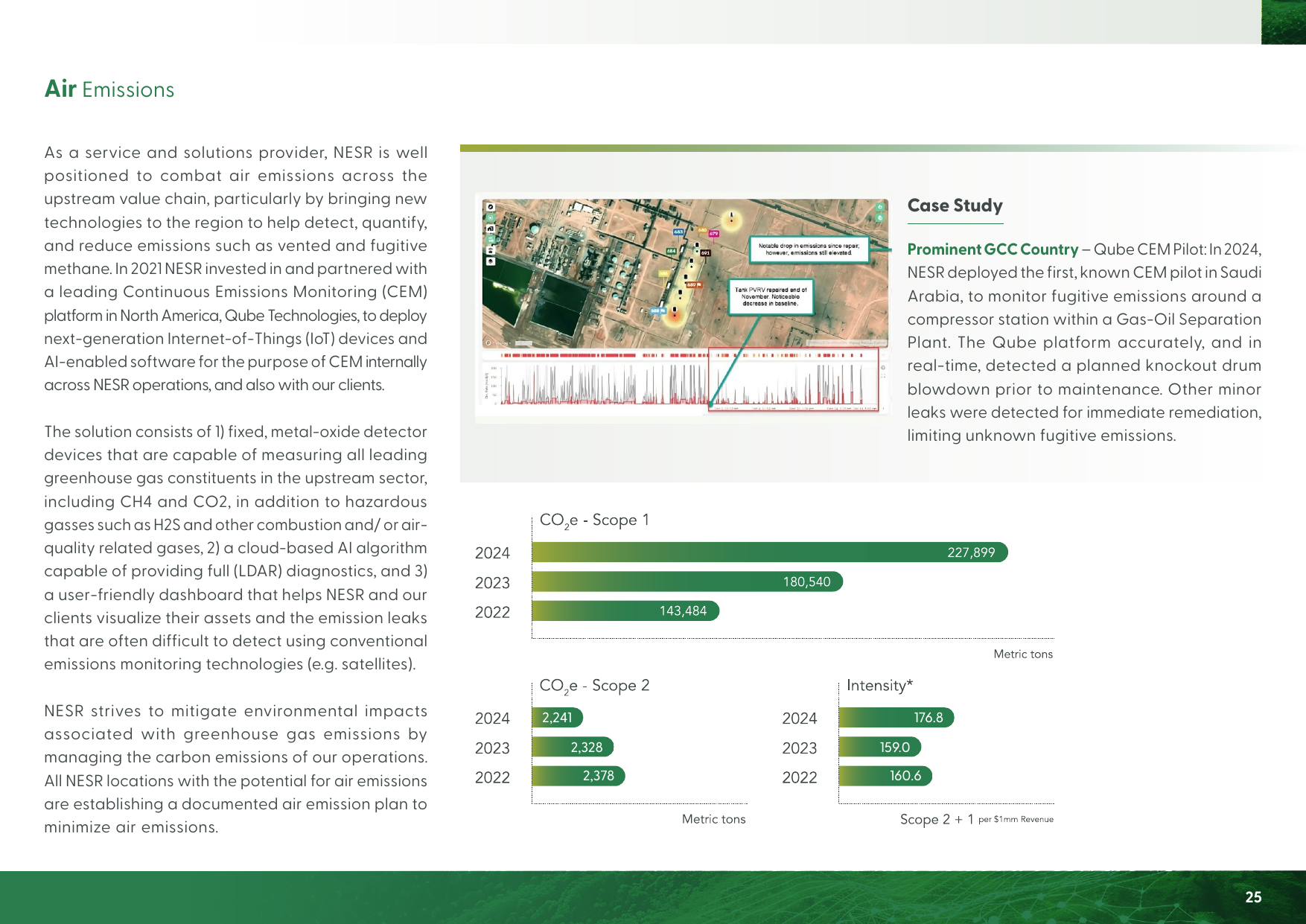Click the 2022 label in the Scope 1 chart
The image size is (1306, 924).
(x=493, y=612)
